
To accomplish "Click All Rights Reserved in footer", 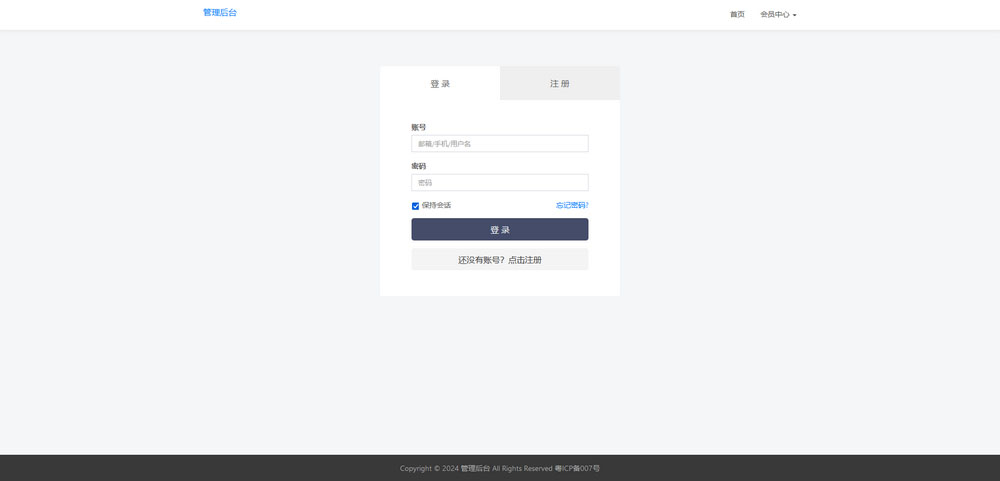I will [x=522, y=468].
